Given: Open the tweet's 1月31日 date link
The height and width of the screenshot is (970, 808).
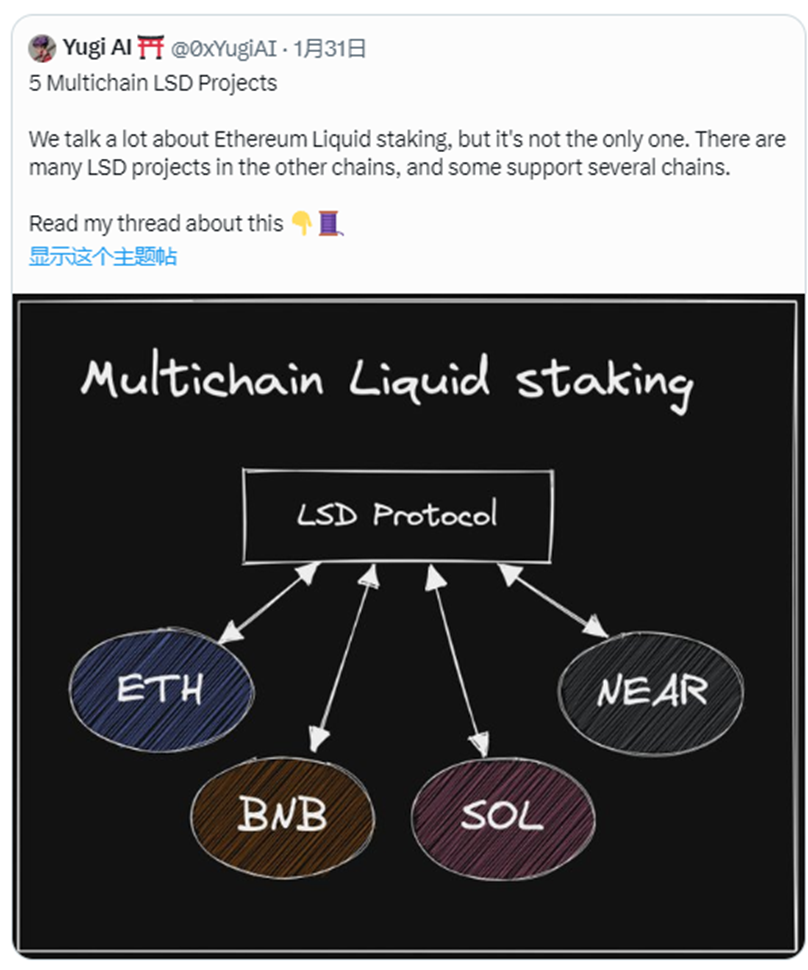Looking at the screenshot, I should point(329,48).
